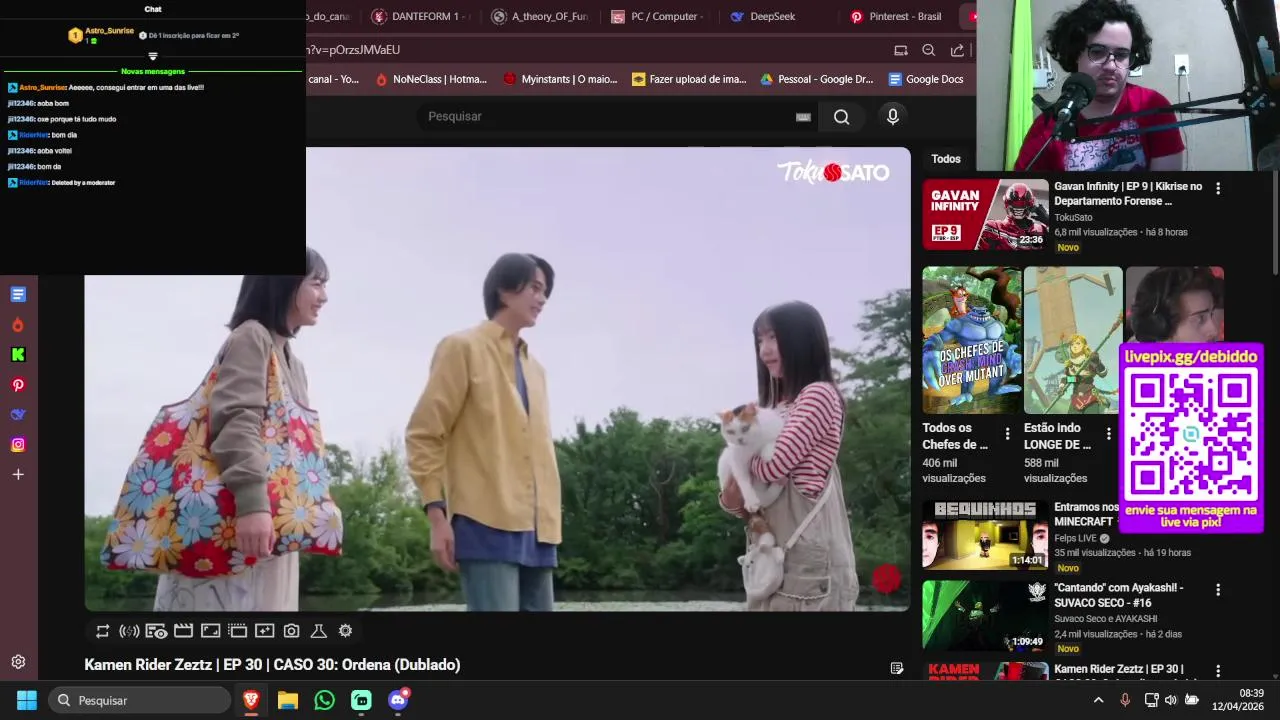
Task: Open the Pessoal - Google Drive bookmark
Action: [x=817, y=79]
